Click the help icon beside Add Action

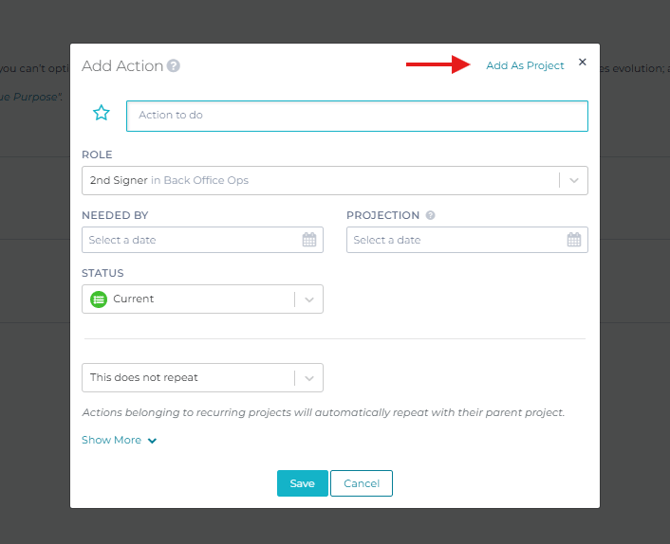pos(174,66)
